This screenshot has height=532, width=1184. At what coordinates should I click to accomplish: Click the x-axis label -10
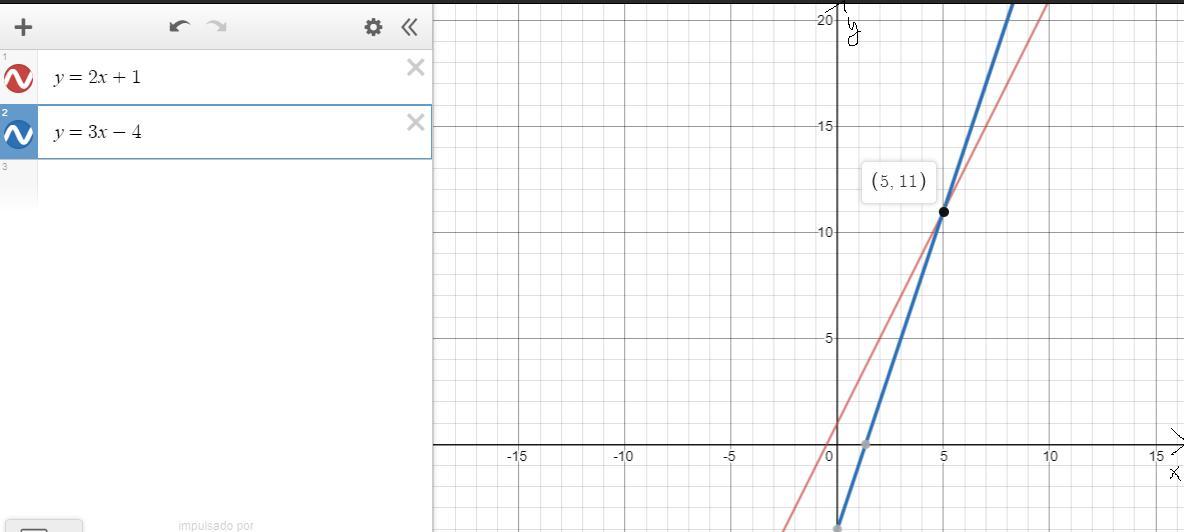click(622, 456)
